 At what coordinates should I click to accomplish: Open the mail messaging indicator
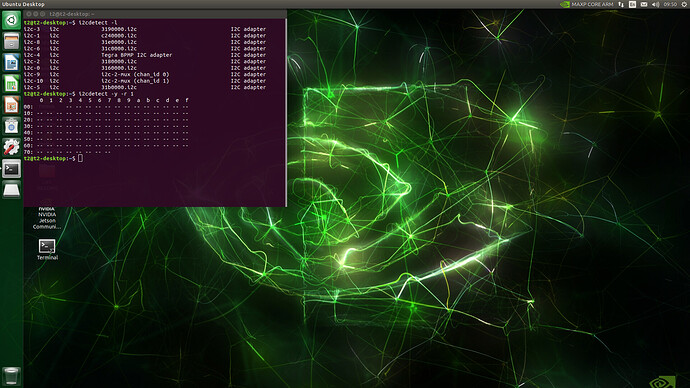644,4
